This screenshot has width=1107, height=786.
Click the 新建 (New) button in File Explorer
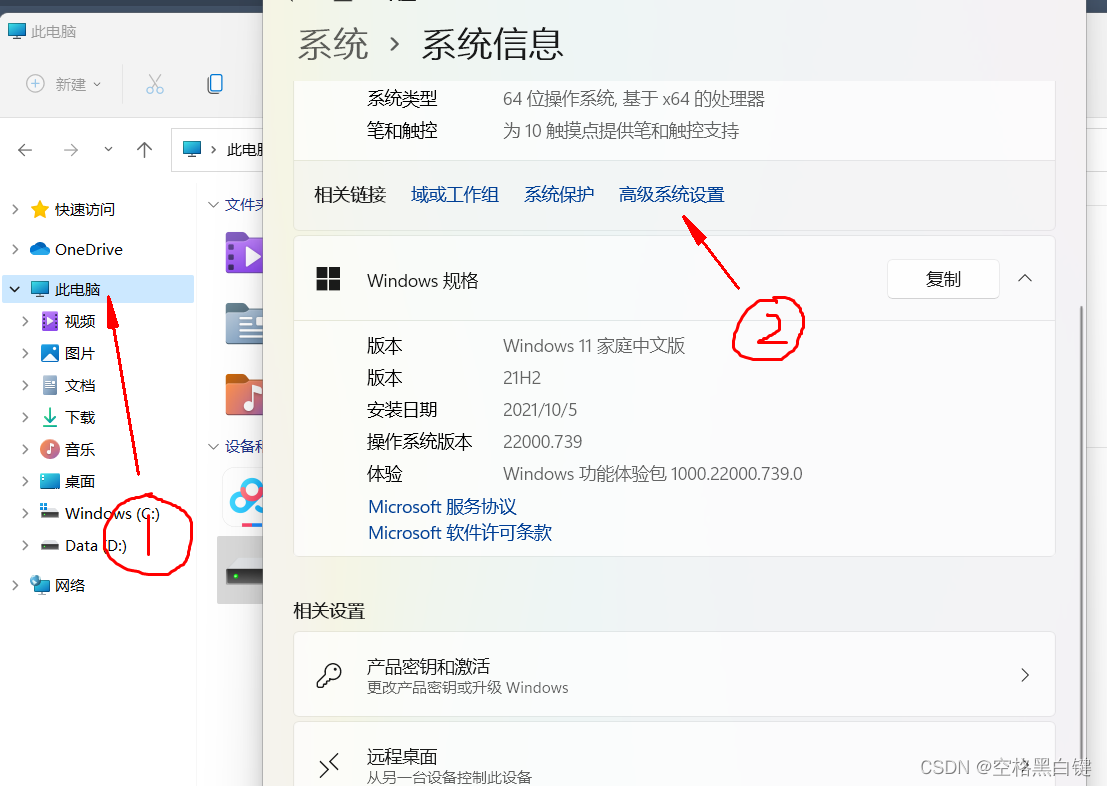(64, 84)
